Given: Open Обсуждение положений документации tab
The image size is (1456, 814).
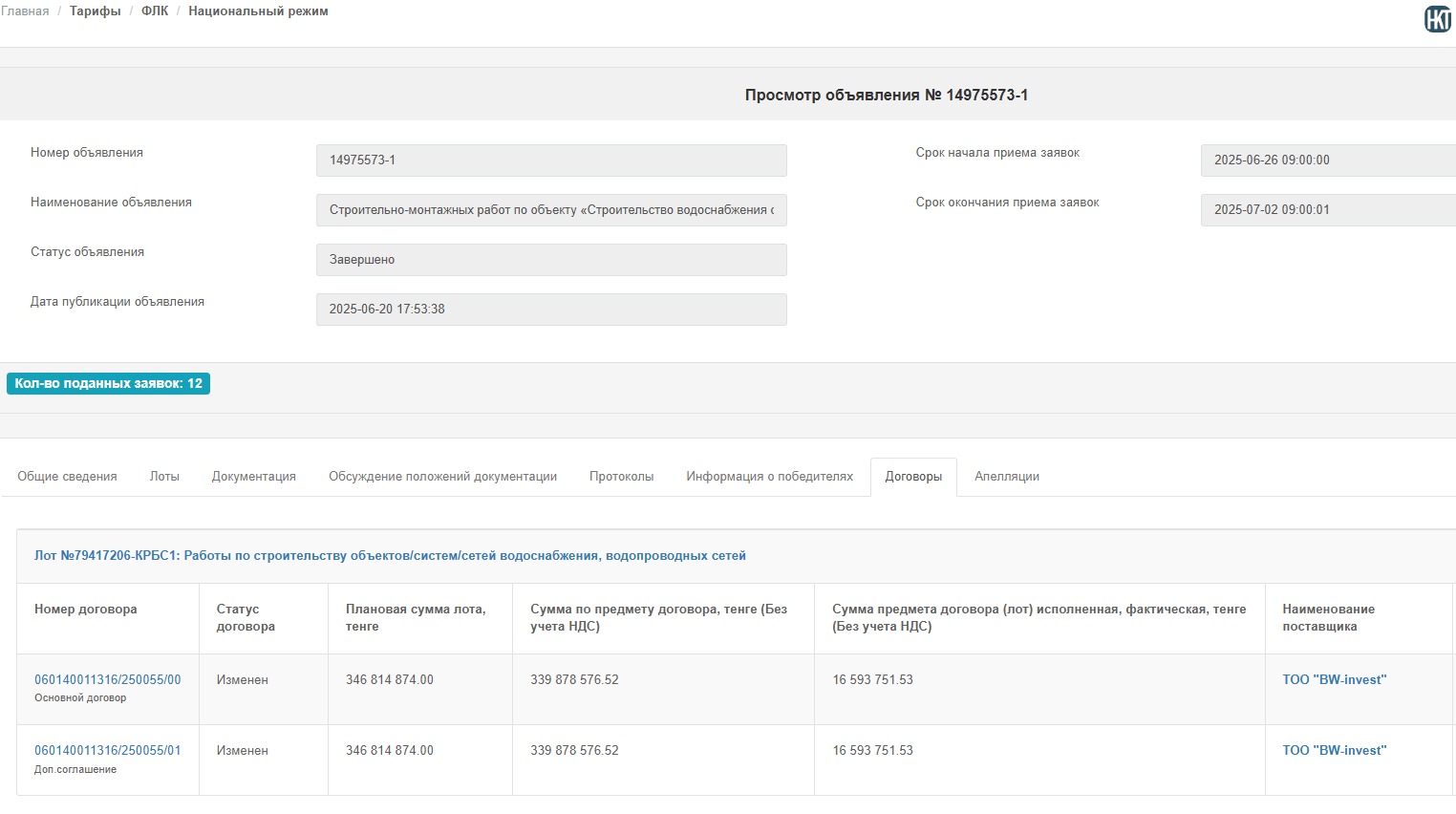Looking at the screenshot, I should tap(442, 477).
